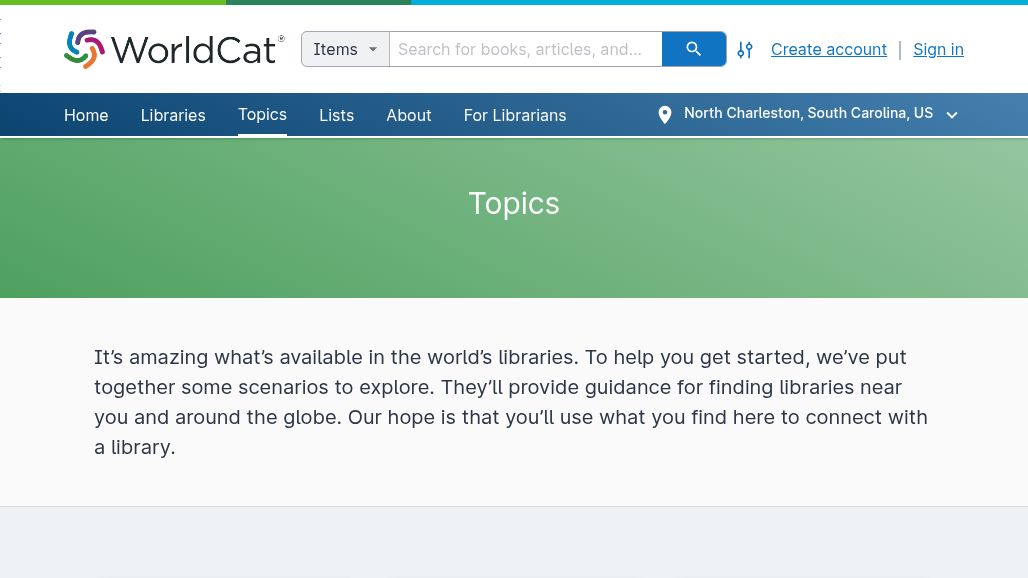The image size is (1028, 578).
Task: Select the Home navigation item
Action: 86,115
